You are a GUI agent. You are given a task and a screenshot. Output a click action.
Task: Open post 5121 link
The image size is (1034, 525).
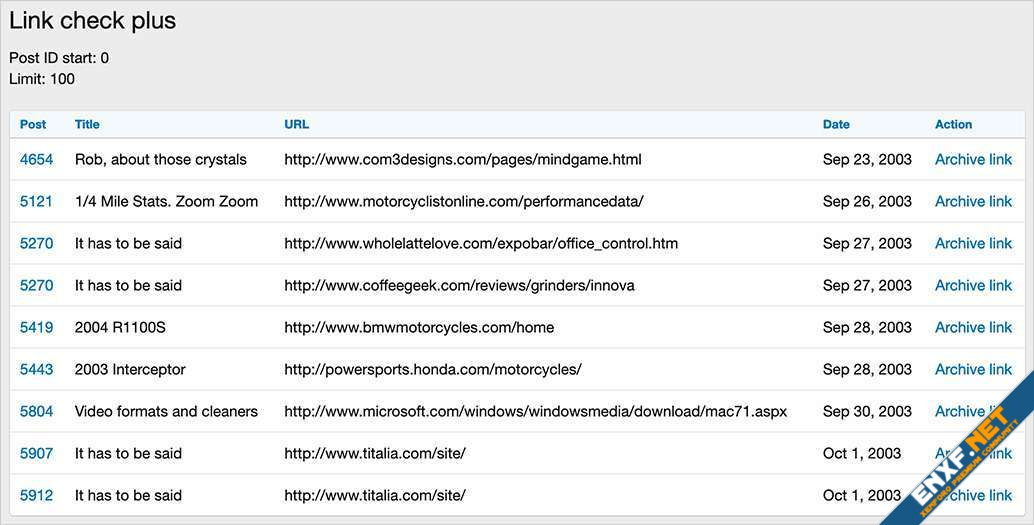(36, 201)
